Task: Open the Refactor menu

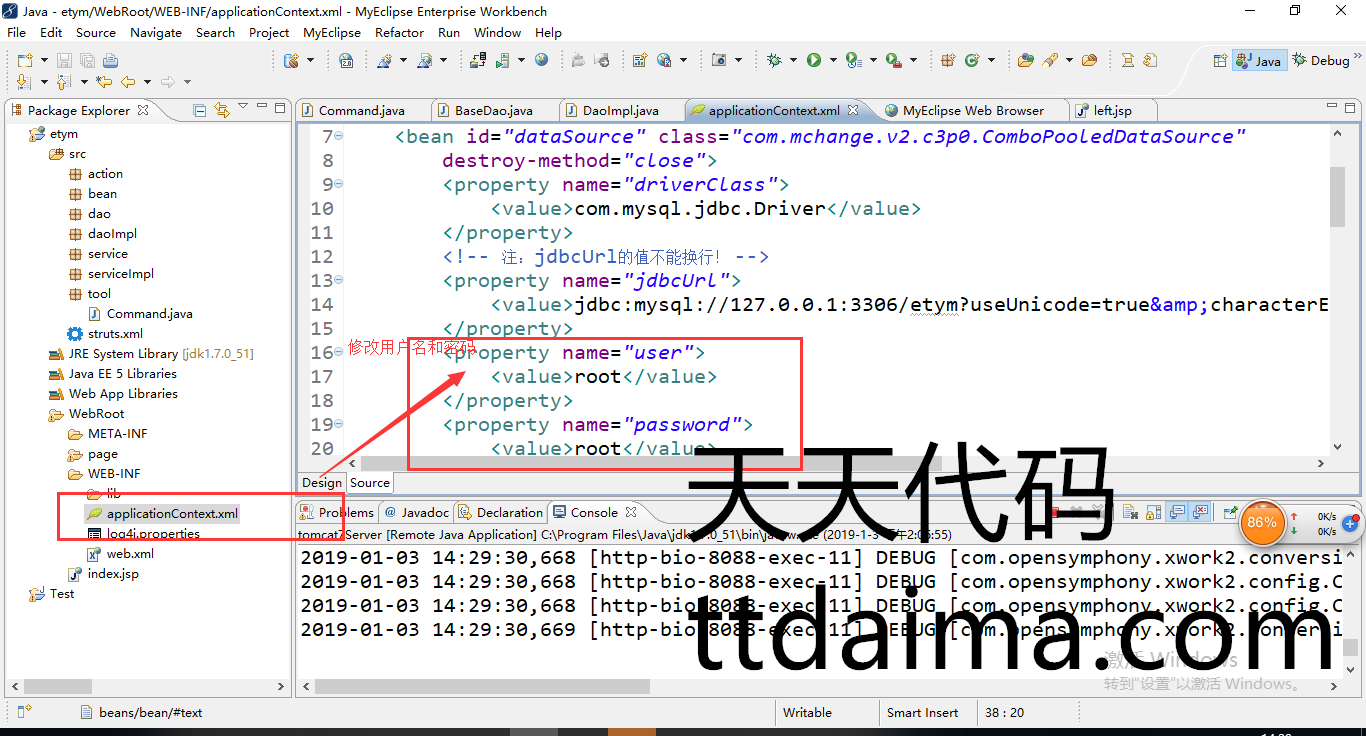Action: 399,32
